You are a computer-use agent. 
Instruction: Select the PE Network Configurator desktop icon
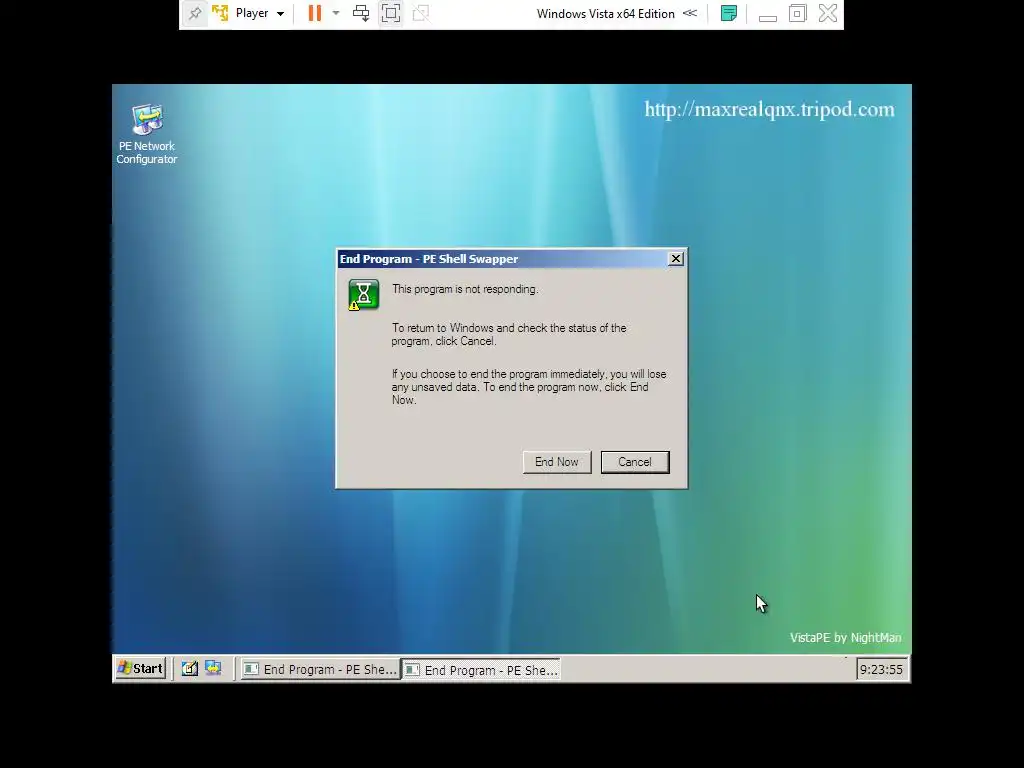[147, 134]
